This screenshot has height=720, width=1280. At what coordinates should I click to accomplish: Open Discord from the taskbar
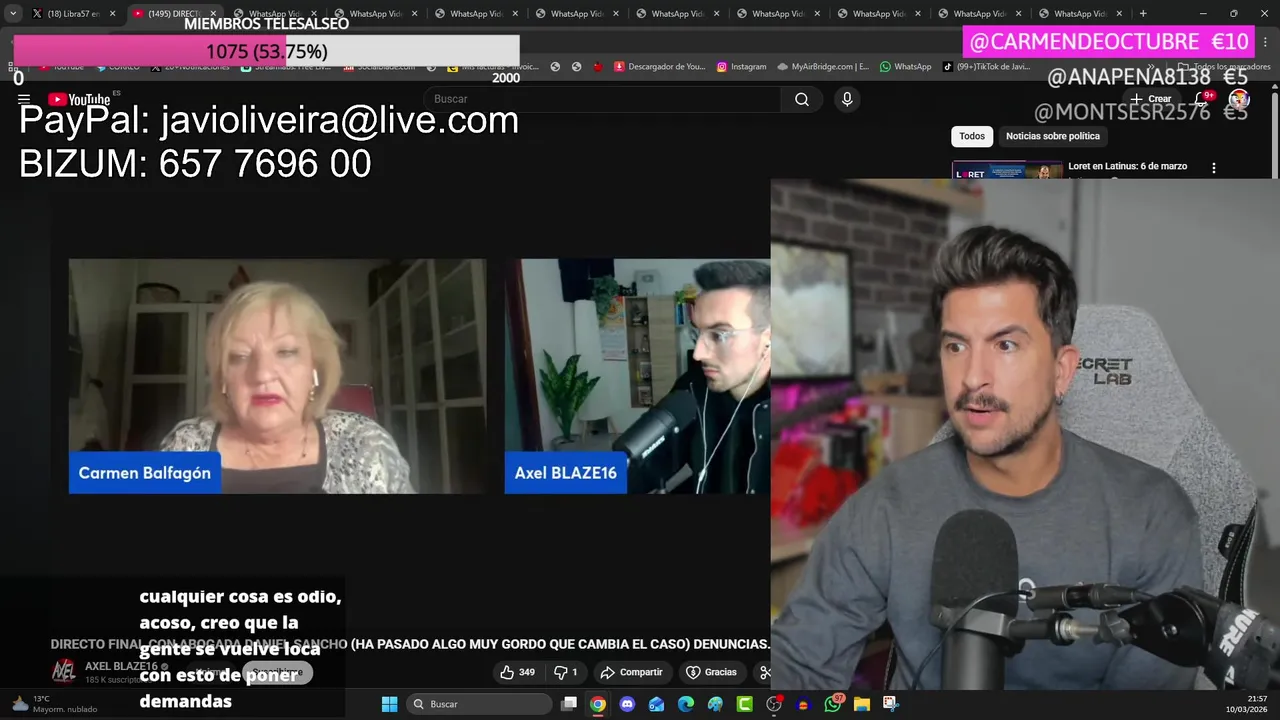point(627,704)
